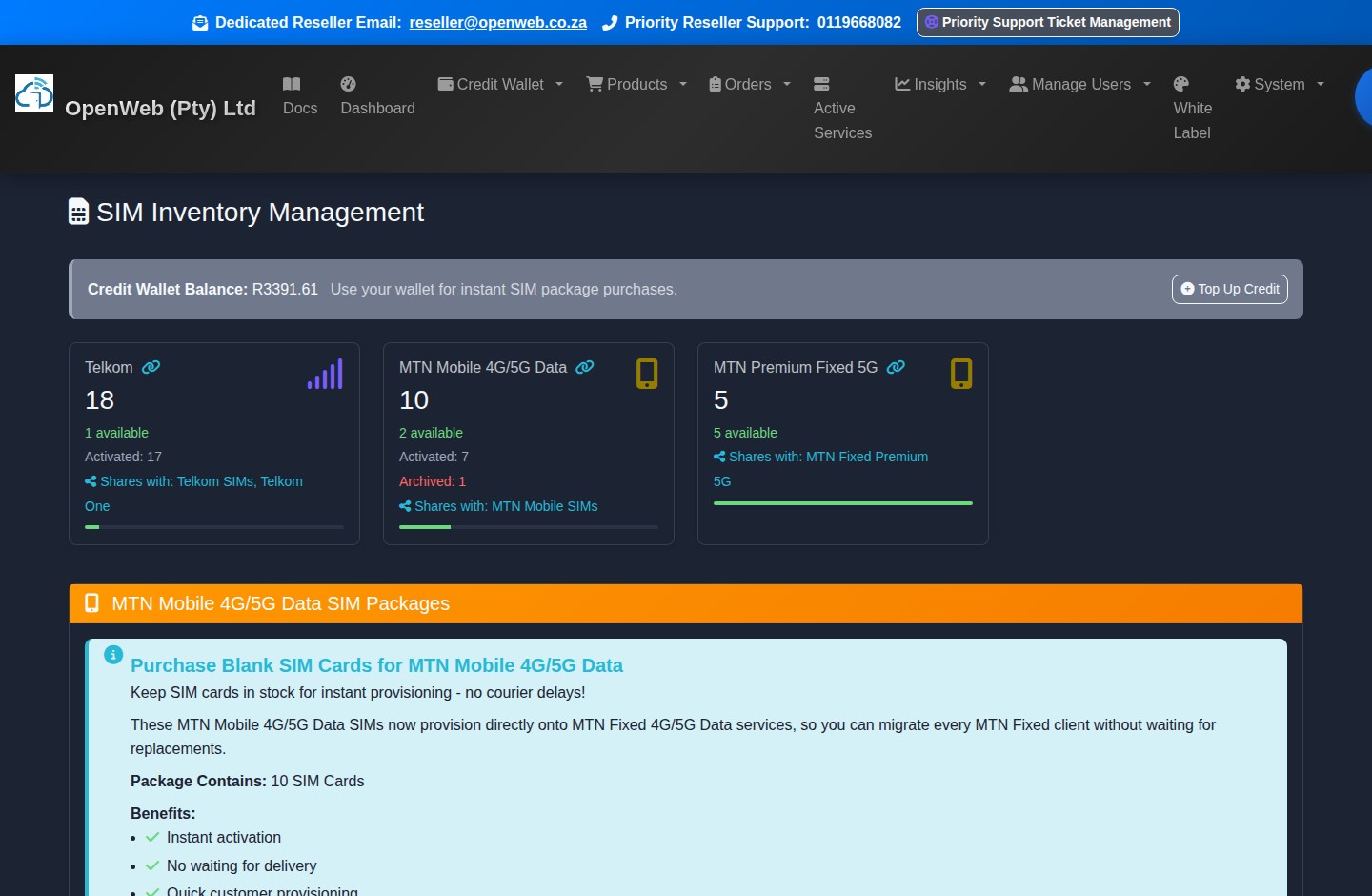Open Priority Support Ticket Management
This screenshot has height=896, width=1372.
pos(1047,22)
